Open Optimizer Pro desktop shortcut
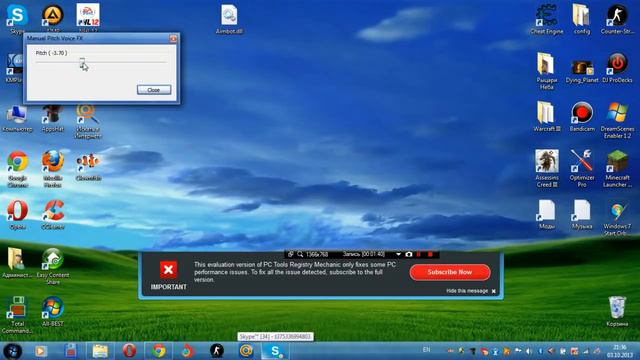The width and height of the screenshot is (640, 360). pyautogui.click(x=582, y=168)
